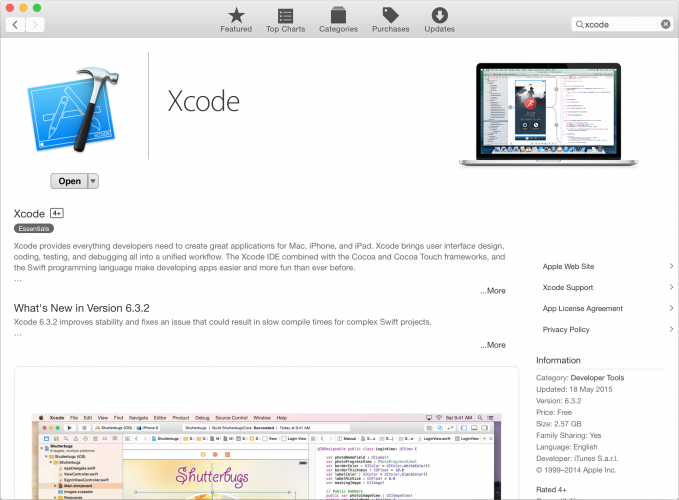679x500 pixels.
Task: Go back with the left arrow button
Action: 15,25
